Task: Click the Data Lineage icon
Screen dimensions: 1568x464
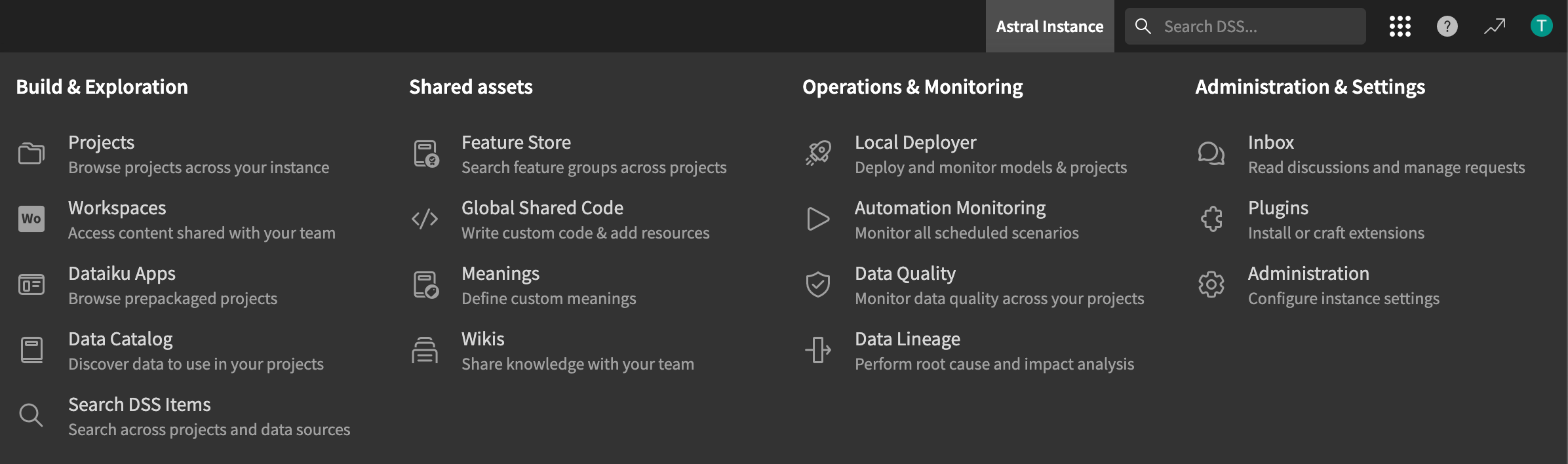Action: pos(818,350)
